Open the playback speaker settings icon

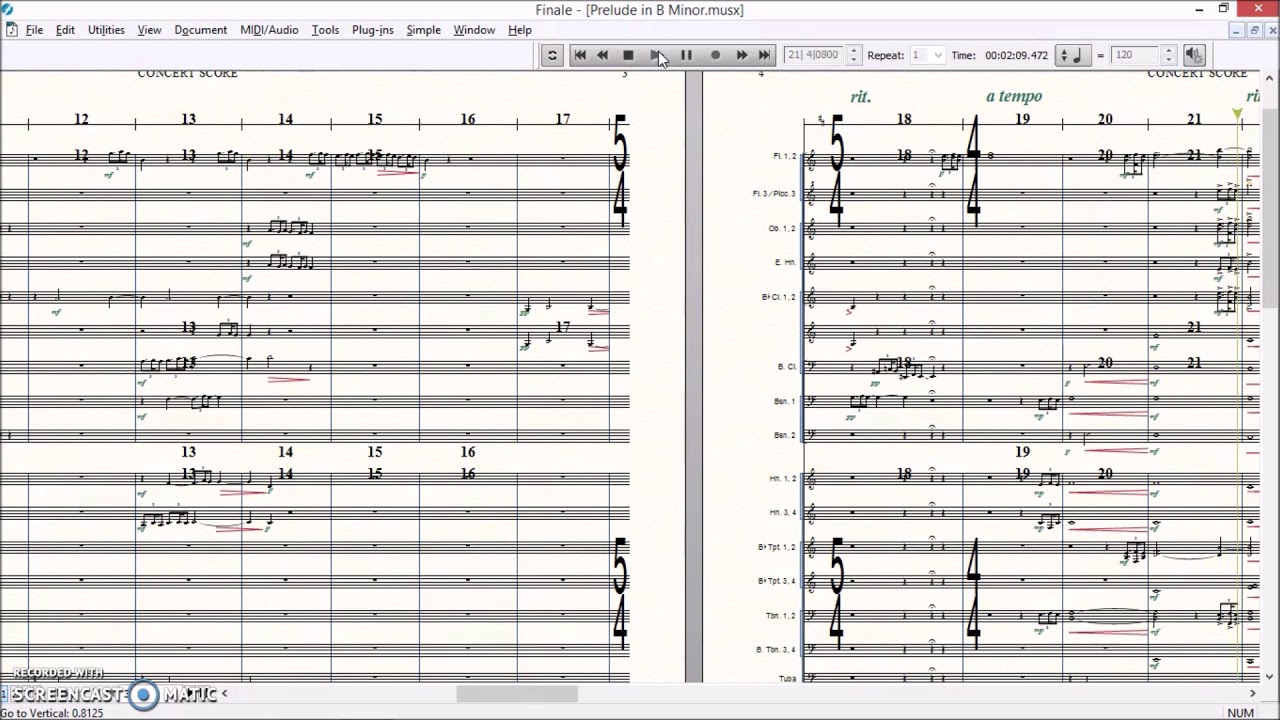coord(1193,55)
